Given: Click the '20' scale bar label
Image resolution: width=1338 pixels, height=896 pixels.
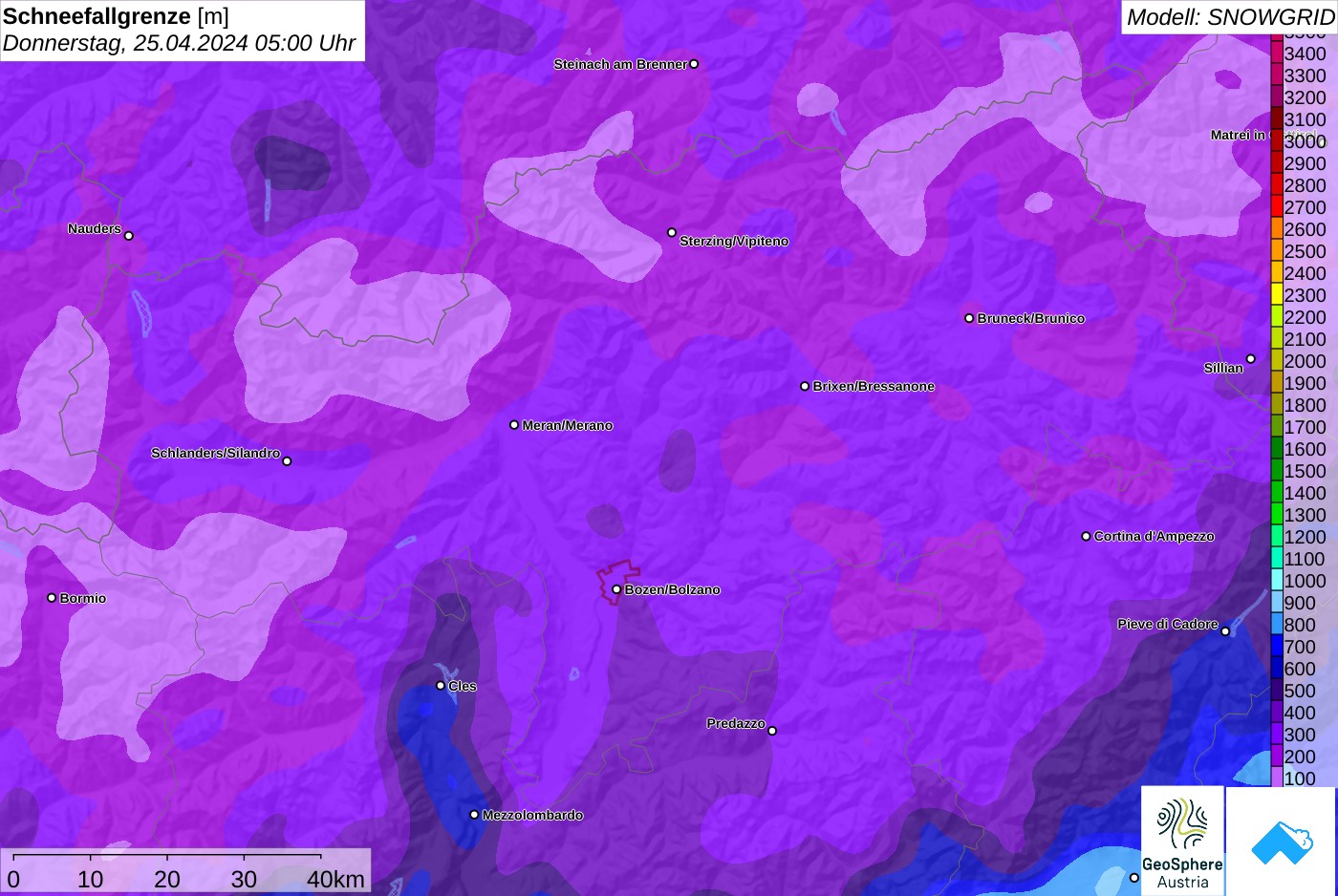Looking at the screenshot, I should click(x=167, y=879).
